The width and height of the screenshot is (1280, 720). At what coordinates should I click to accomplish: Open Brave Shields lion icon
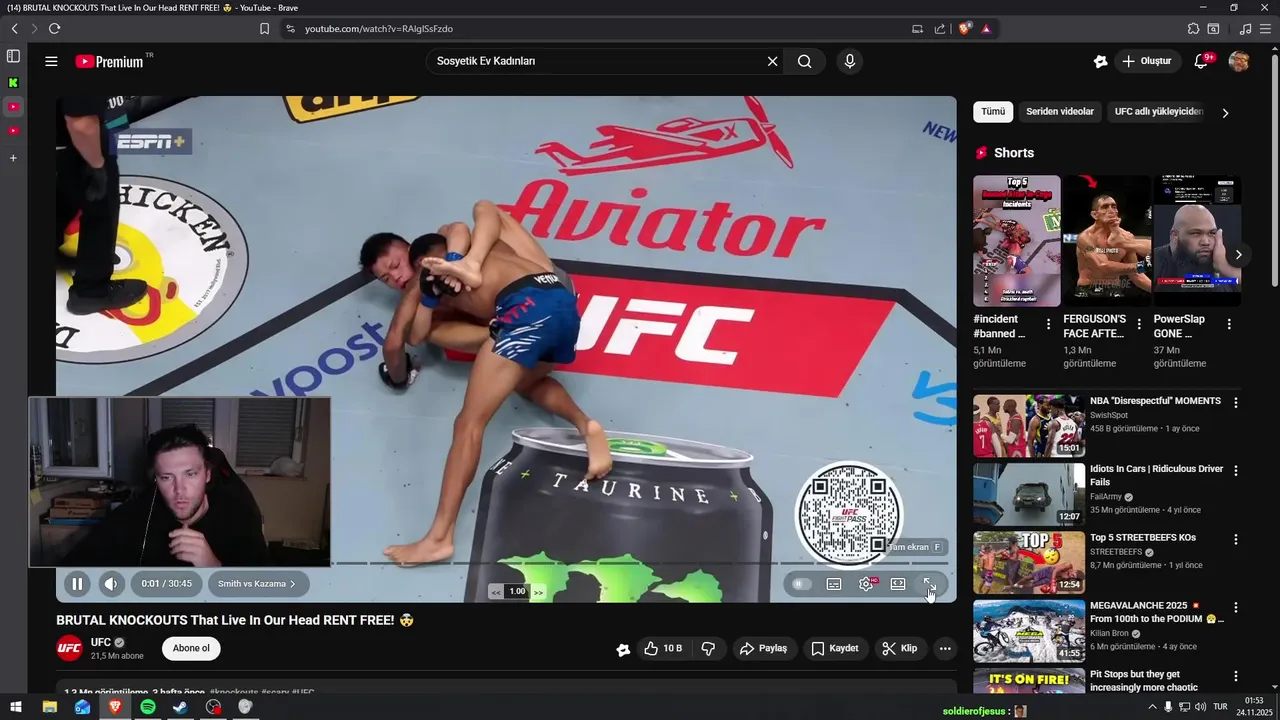coord(964,29)
